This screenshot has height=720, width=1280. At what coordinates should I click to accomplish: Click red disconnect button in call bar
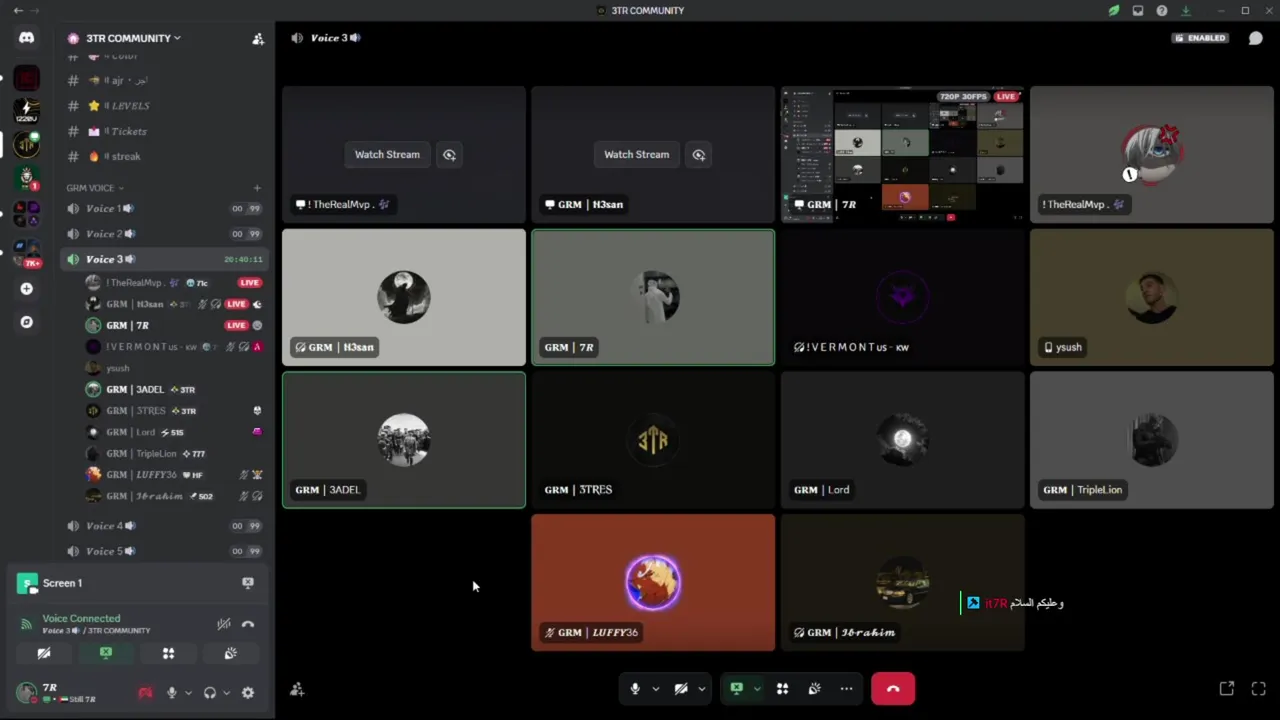coord(893,688)
